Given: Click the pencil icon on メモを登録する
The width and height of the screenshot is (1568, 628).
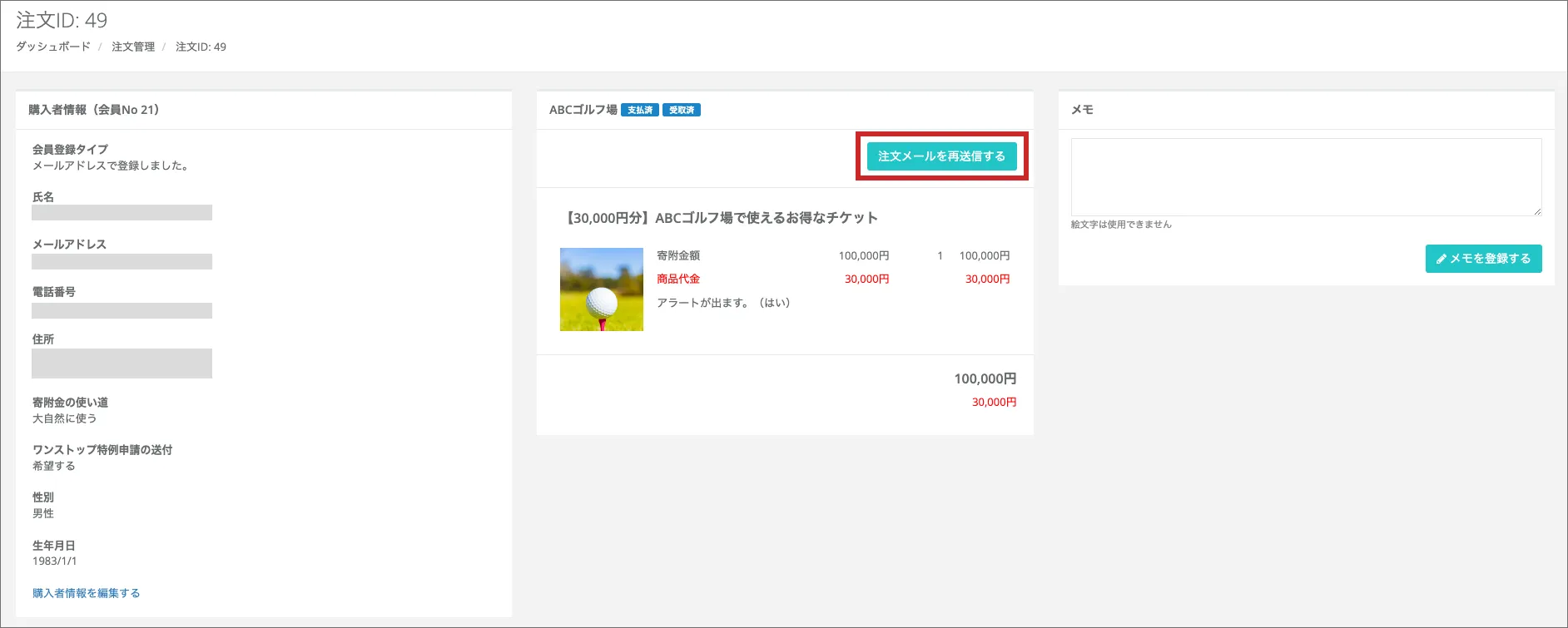Looking at the screenshot, I should pyautogui.click(x=1441, y=259).
